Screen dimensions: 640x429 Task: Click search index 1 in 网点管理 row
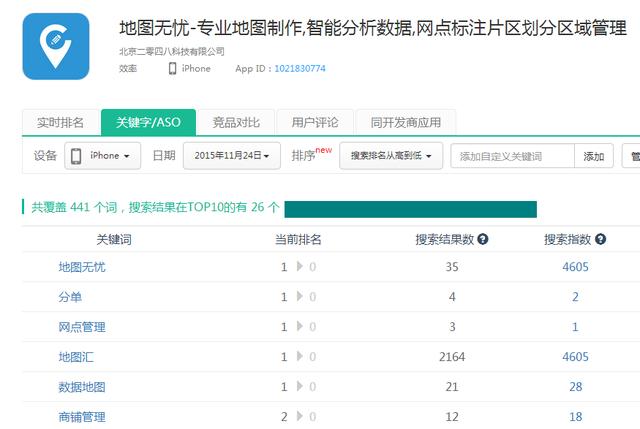[576, 327]
